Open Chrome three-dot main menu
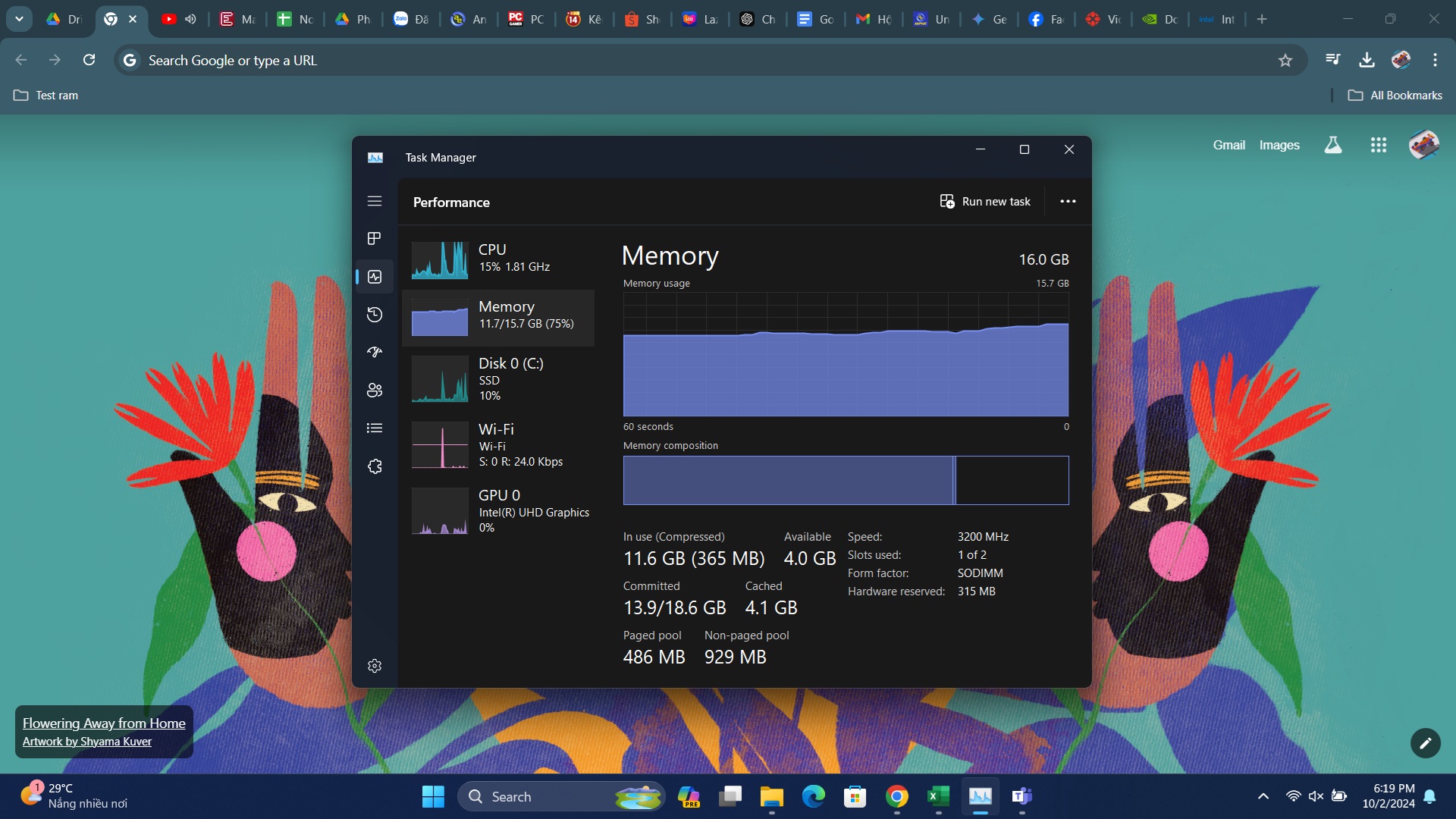 pos(1435,60)
